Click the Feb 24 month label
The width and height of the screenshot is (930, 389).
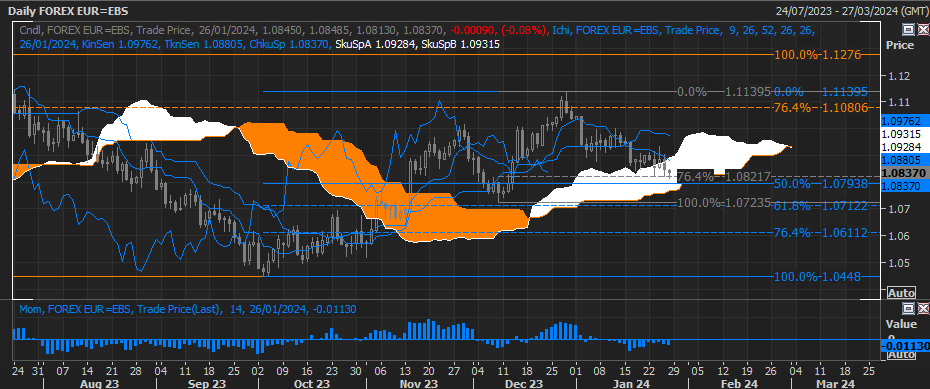[739, 384]
